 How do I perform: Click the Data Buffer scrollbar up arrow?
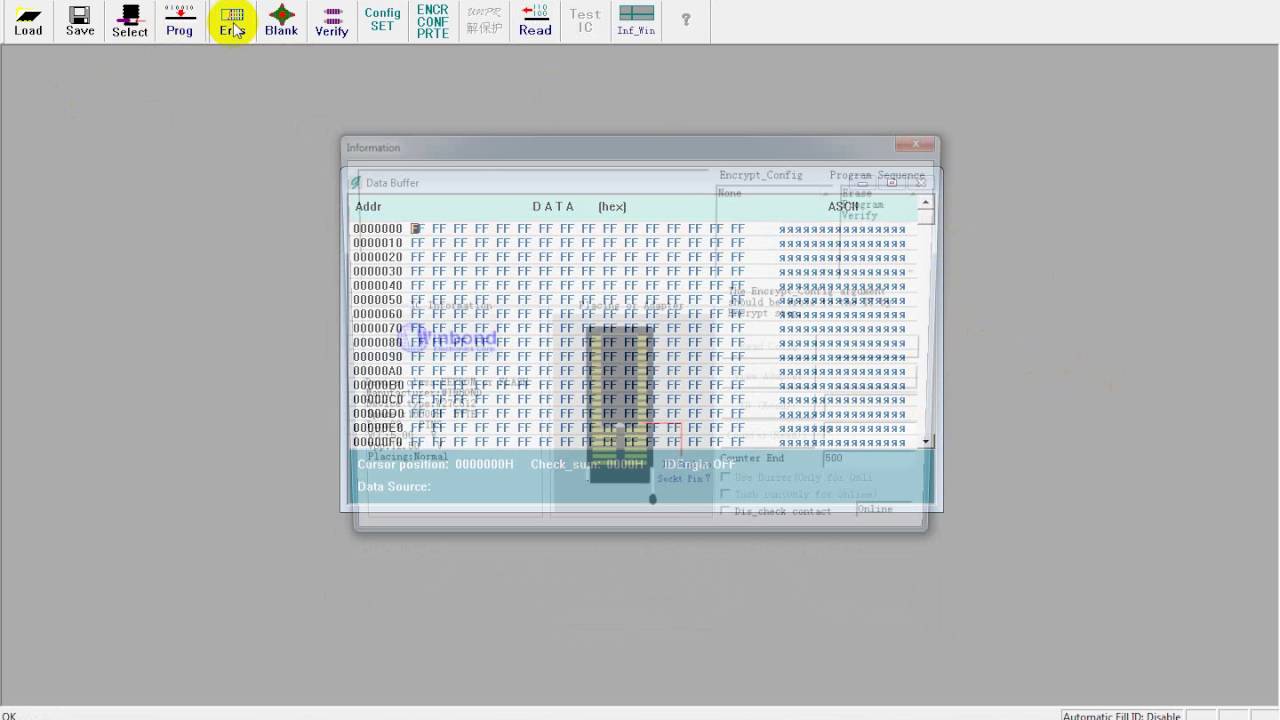926,203
